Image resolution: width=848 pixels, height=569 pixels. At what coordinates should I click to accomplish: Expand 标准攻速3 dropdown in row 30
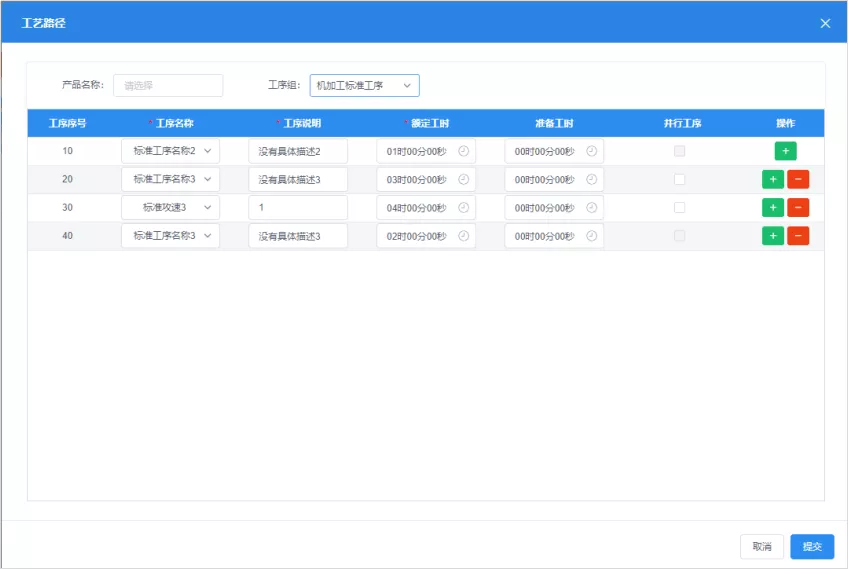pyautogui.click(x=170, y=207)
